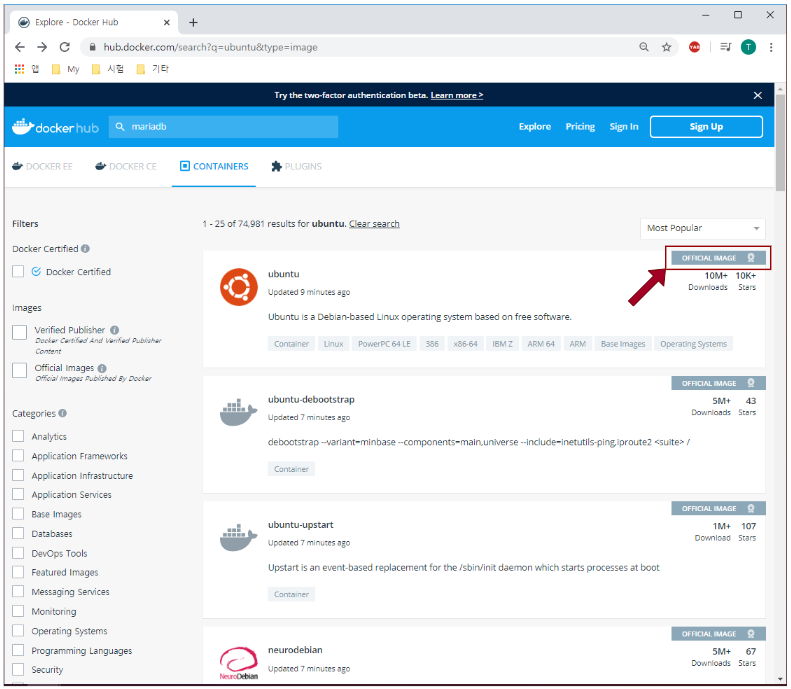Viewport: 791px width, 689px height.
Task: Click the Sign In link
Action: coord(624,127)
